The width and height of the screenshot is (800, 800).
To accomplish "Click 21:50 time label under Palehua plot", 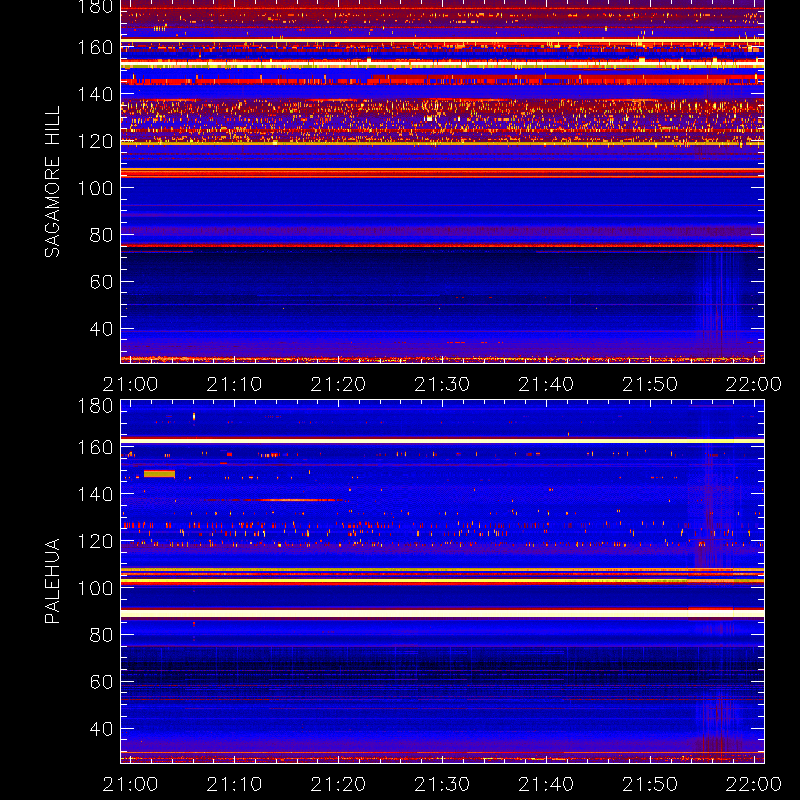I will 650,784.
